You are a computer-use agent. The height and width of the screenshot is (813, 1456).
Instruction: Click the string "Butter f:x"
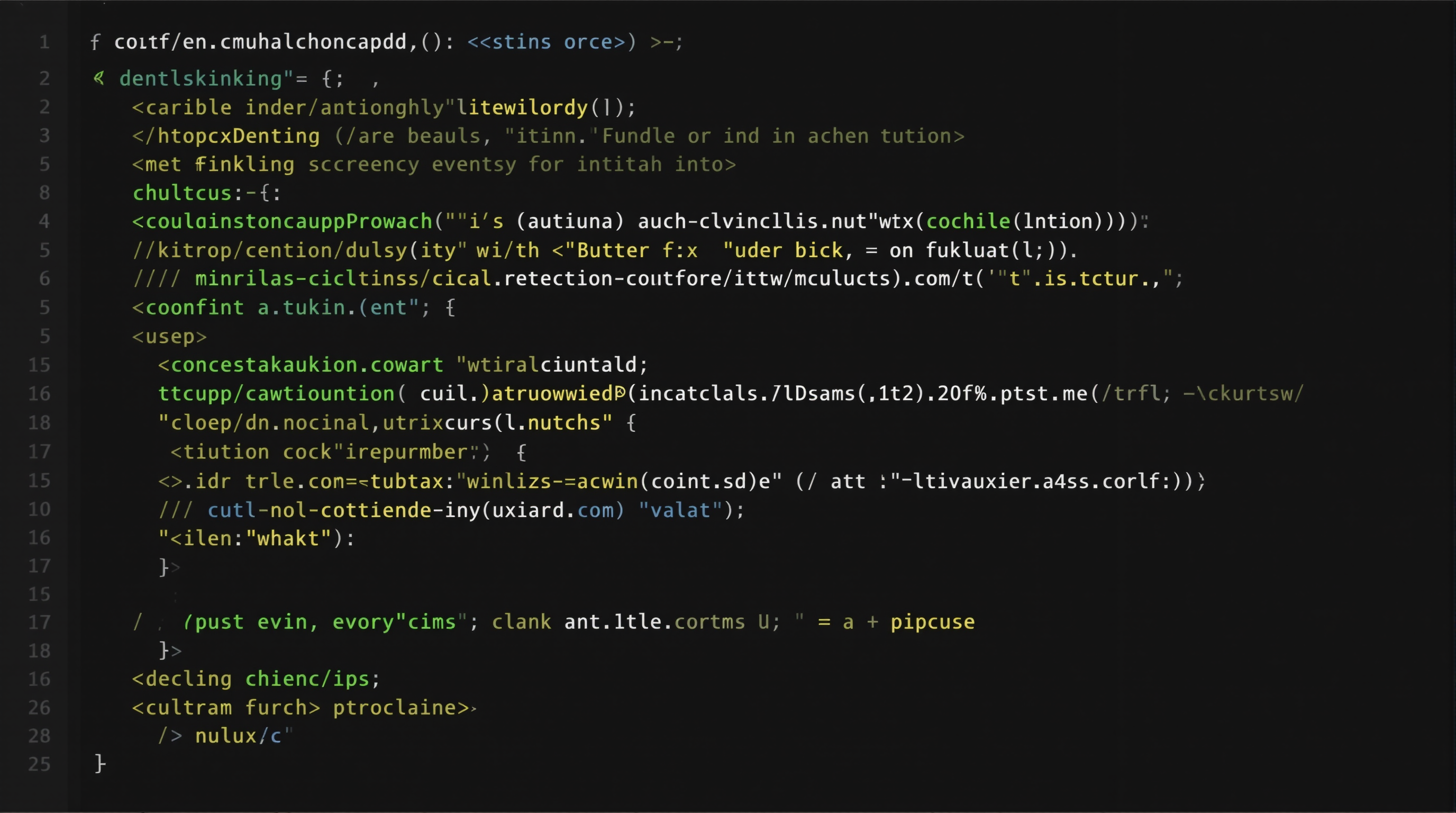(637, 250)
